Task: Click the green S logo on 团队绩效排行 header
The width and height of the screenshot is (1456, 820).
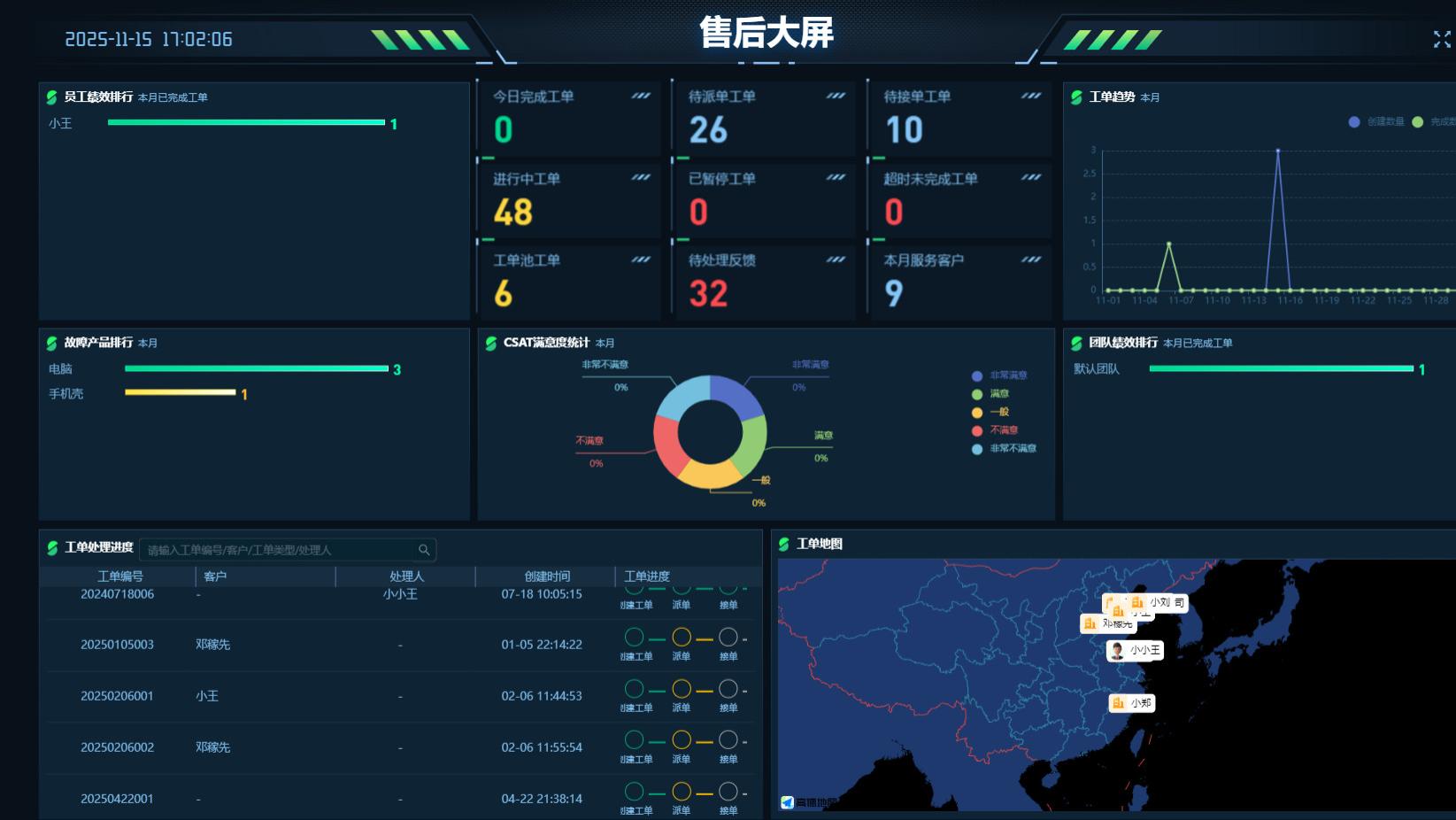Action: (x=1076, y=343)
